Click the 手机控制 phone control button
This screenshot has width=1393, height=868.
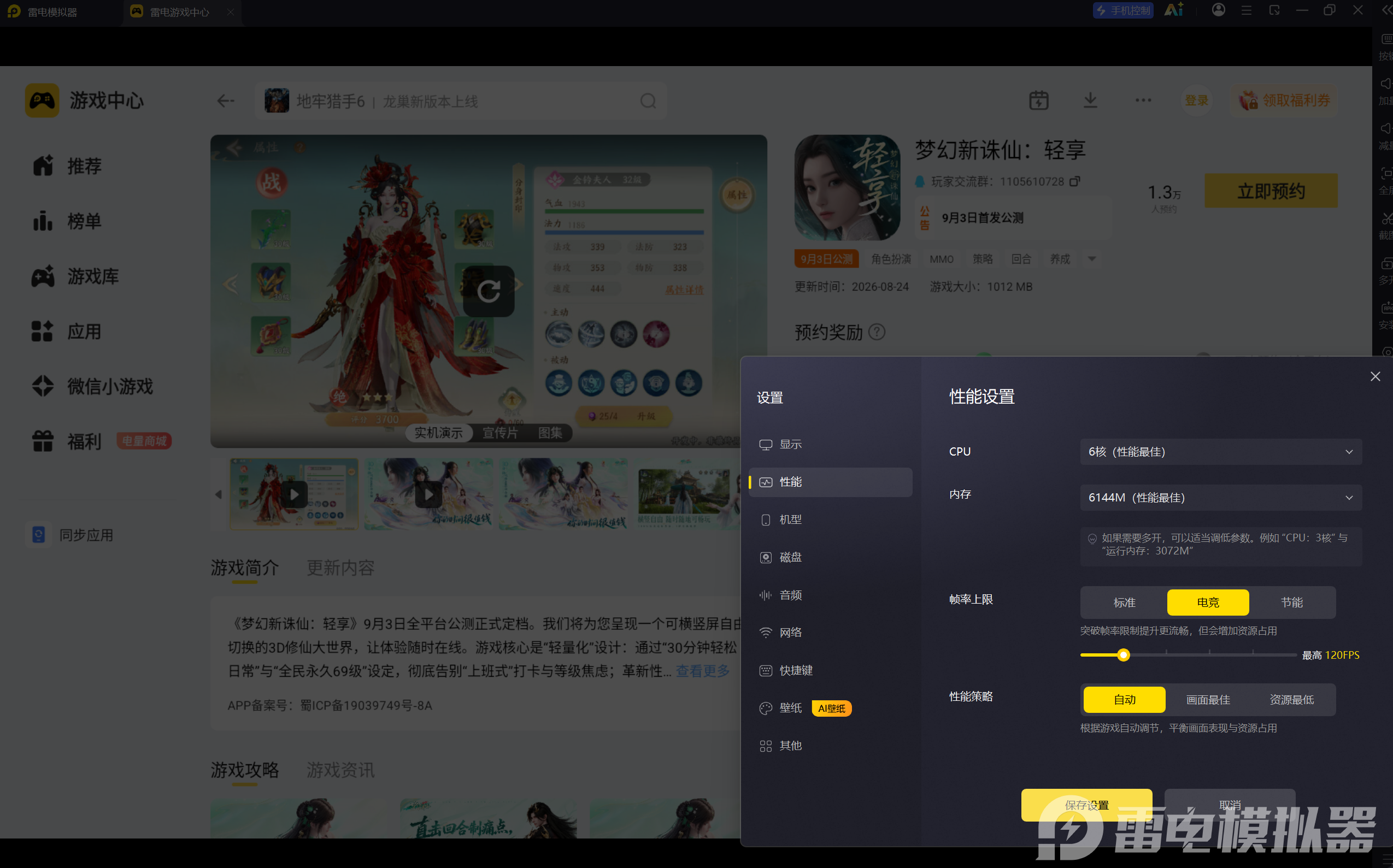1122,11
